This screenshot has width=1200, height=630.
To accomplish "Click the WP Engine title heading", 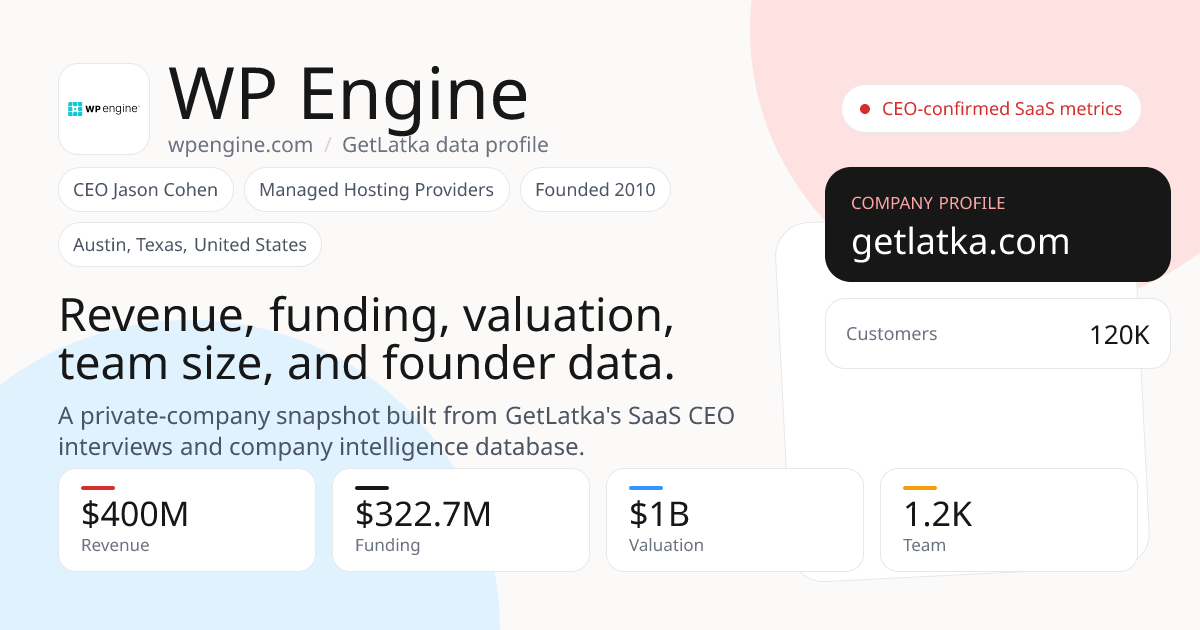I will click(349, 94).
